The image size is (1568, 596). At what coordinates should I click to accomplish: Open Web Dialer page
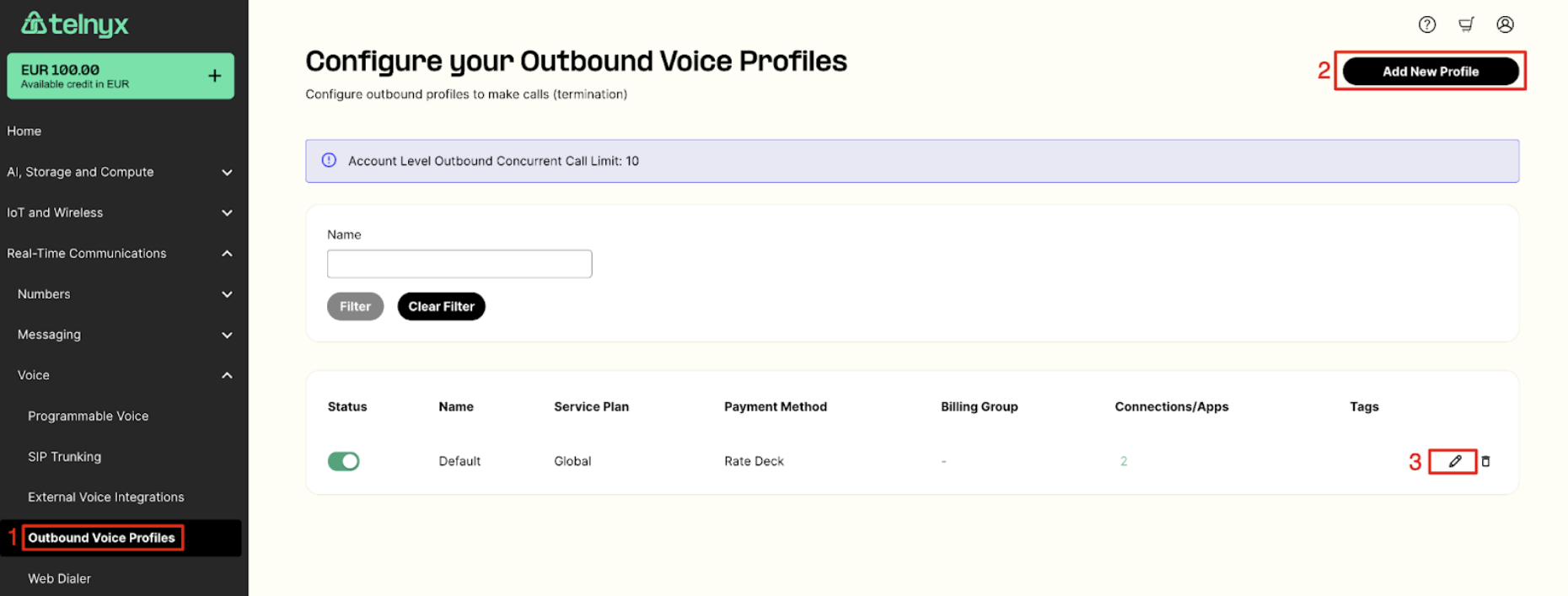click(60, 578)
